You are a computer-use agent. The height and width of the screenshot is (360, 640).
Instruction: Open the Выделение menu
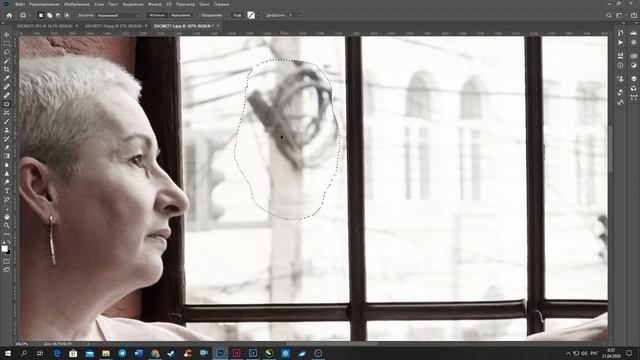click(x=133, y=4)
